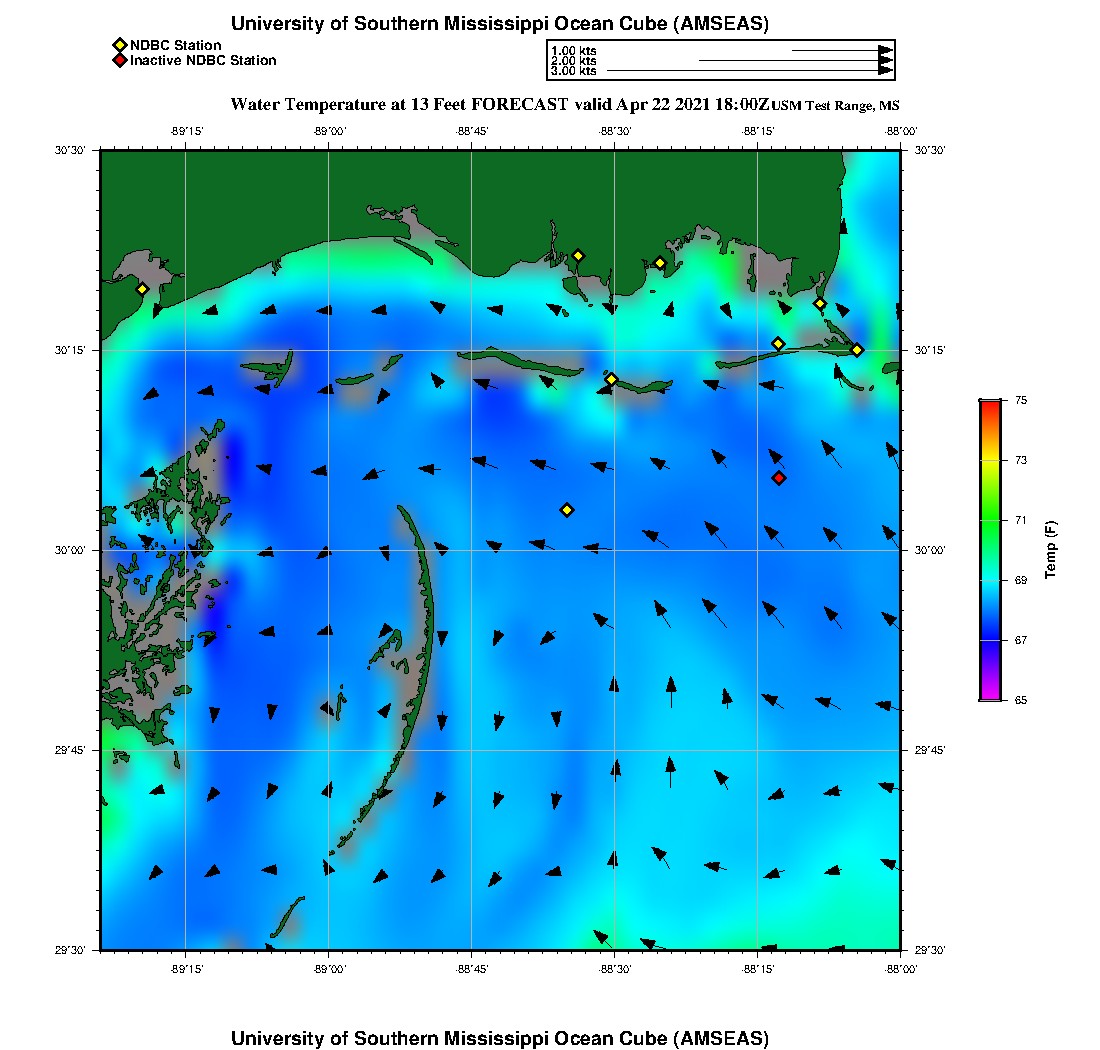Click the red Inactive NDBC Station legend diamond

tap(119, 61)
